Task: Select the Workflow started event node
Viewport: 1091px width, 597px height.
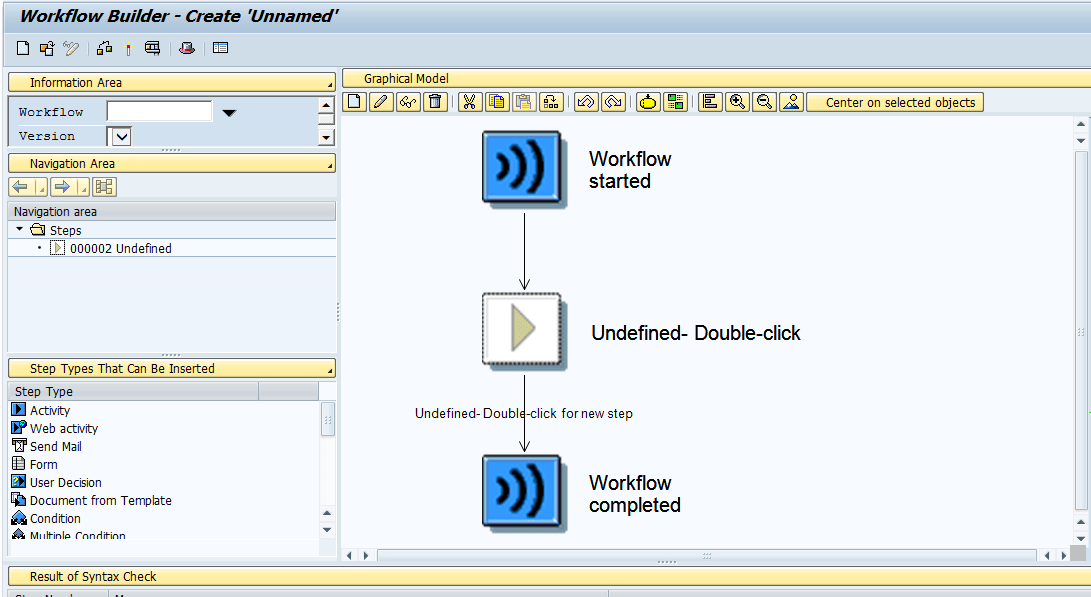Action: 522,168
